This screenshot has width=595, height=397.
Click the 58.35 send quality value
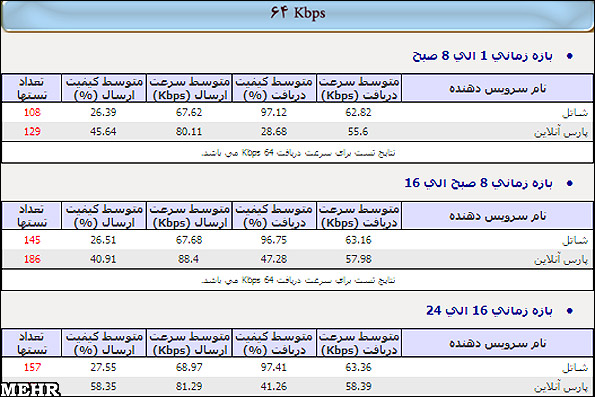[x=103, y=386]
